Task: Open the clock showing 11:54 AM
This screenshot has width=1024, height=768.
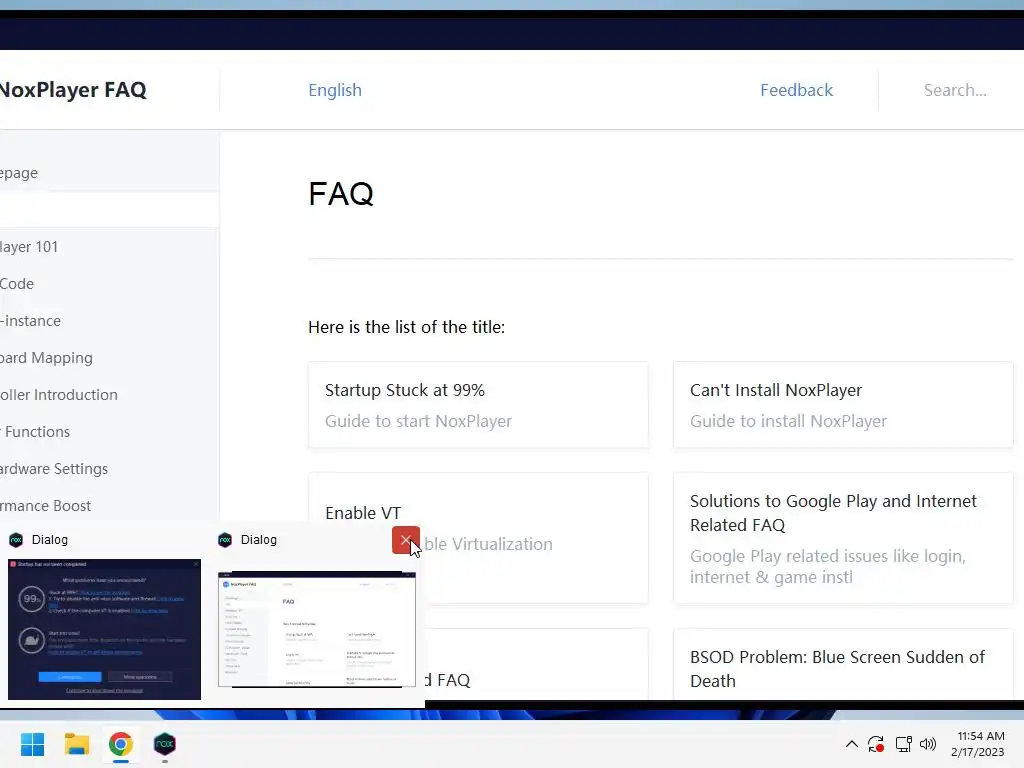Action: pyautogui.click(x=978, y=744)
